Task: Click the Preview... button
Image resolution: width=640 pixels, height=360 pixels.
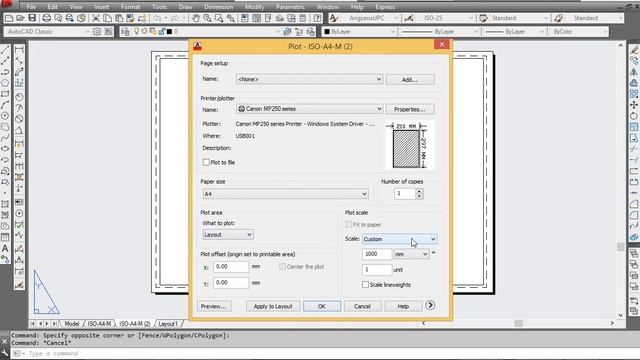Action: (213, 306)
